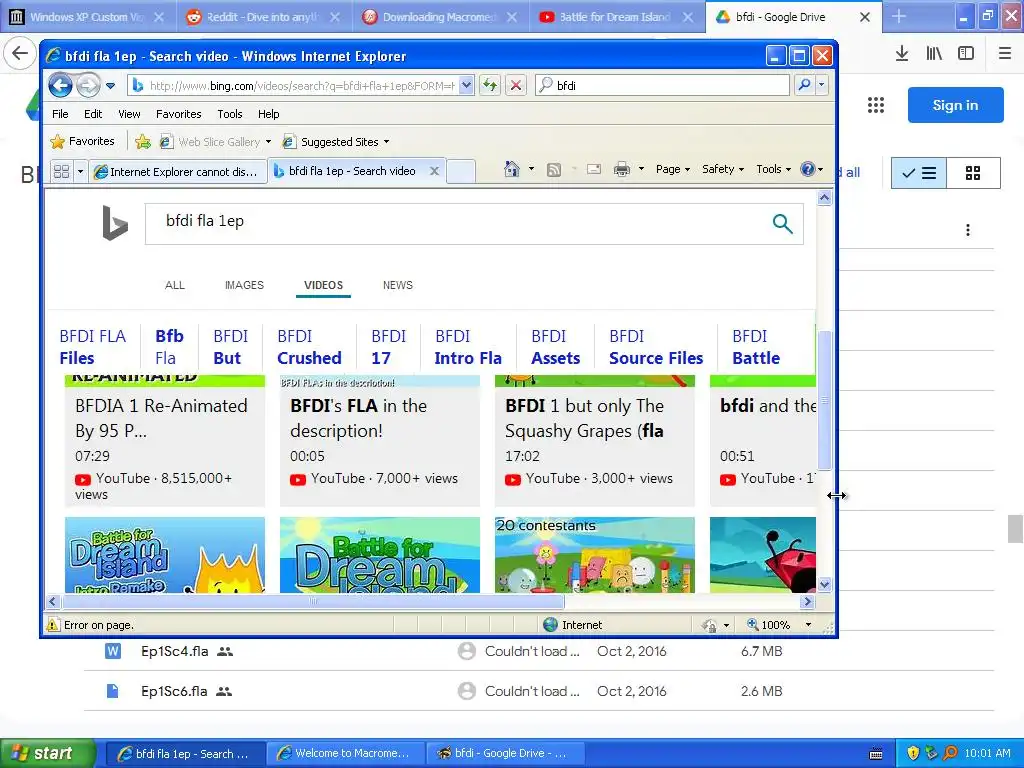Open the Help menu in IE
This screenshot has width=1024, height=768.
coord(268,114)
